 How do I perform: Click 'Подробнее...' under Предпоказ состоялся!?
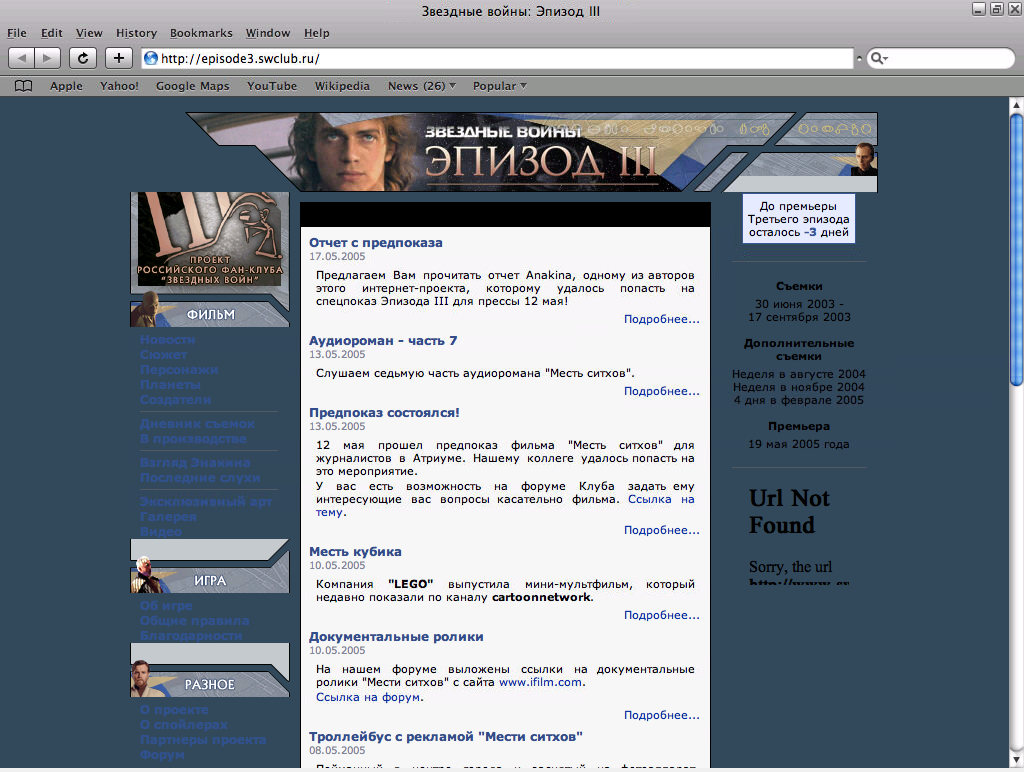(662, 530)
